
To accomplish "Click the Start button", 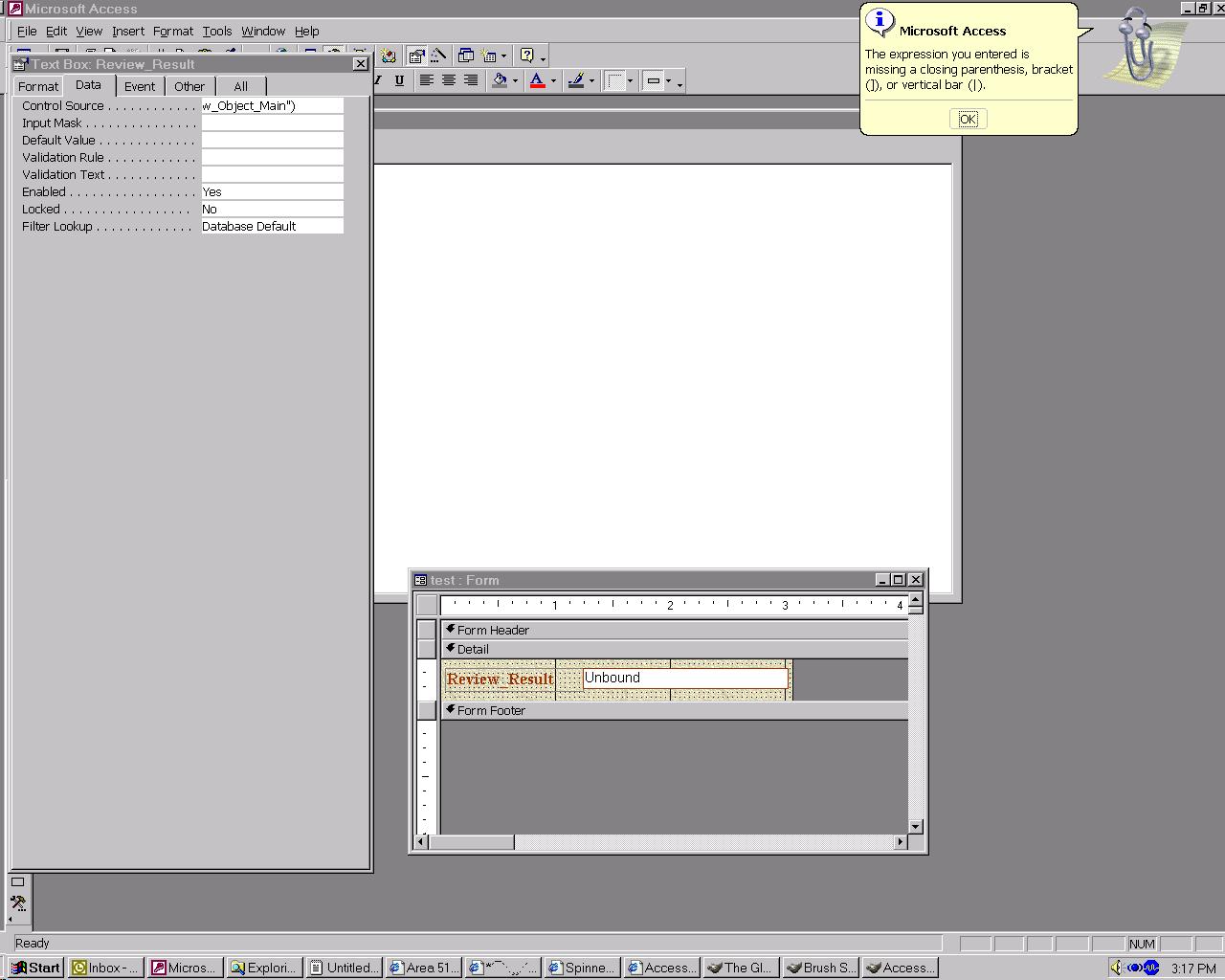I will (36, 968).
